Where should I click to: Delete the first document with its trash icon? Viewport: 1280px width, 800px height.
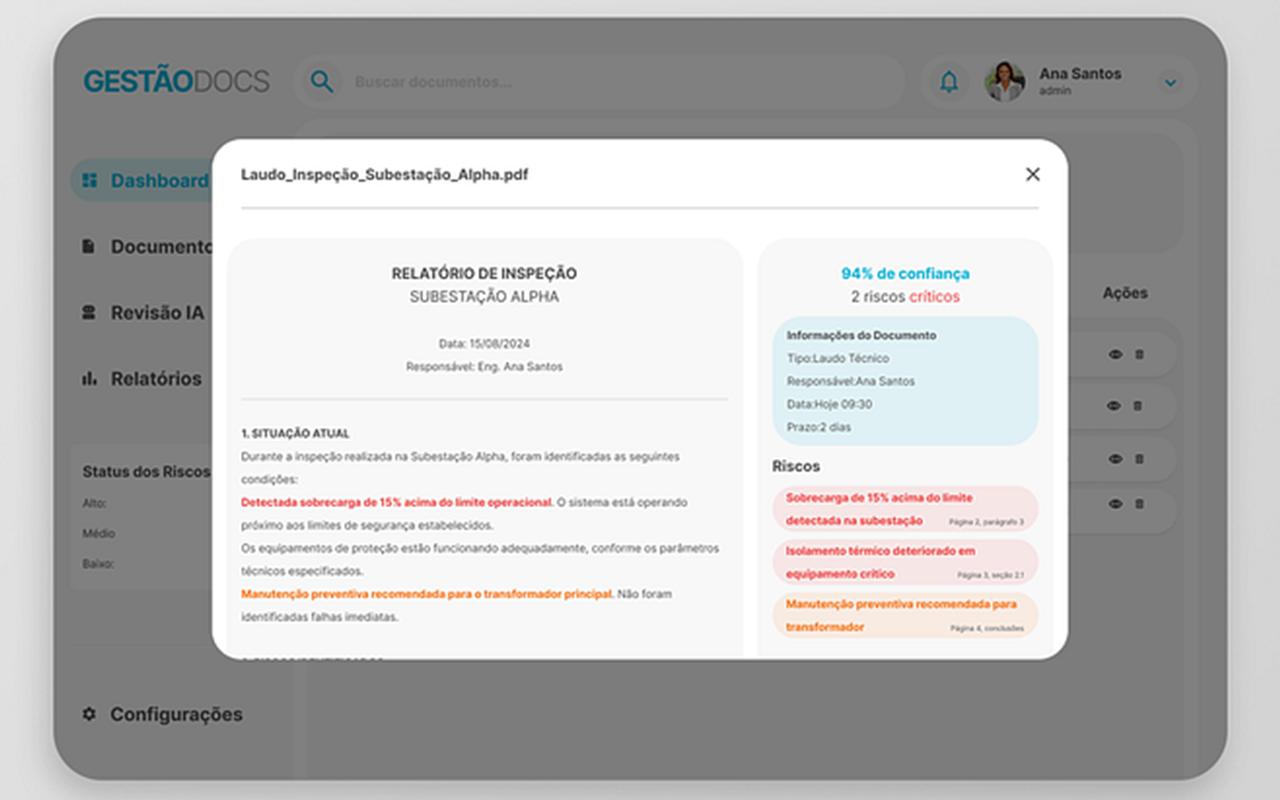[x=1139, y=353]
